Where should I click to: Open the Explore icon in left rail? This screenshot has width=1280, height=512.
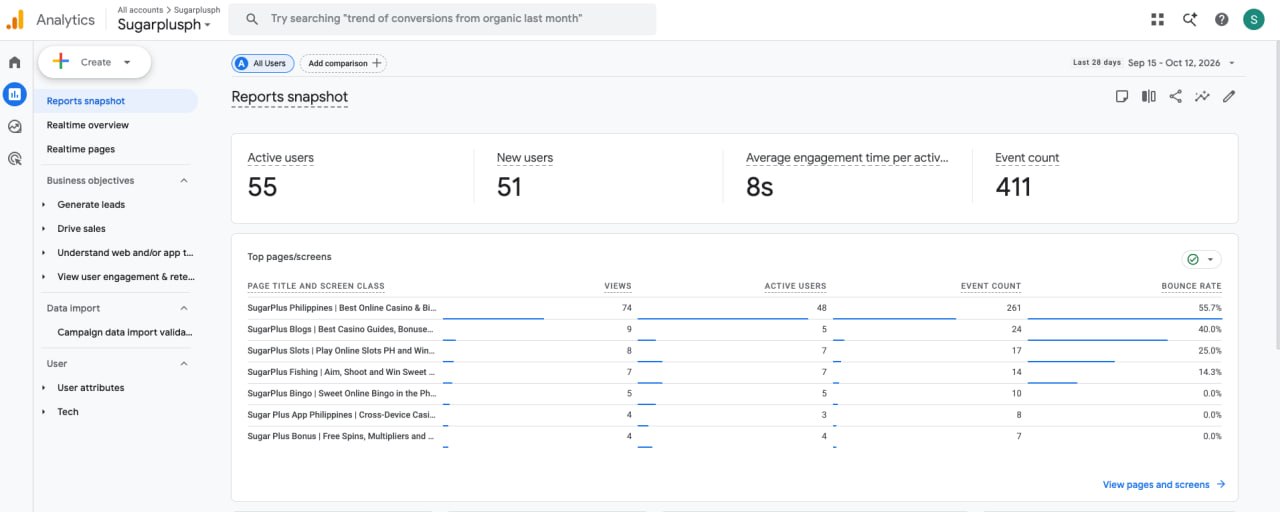14,126
